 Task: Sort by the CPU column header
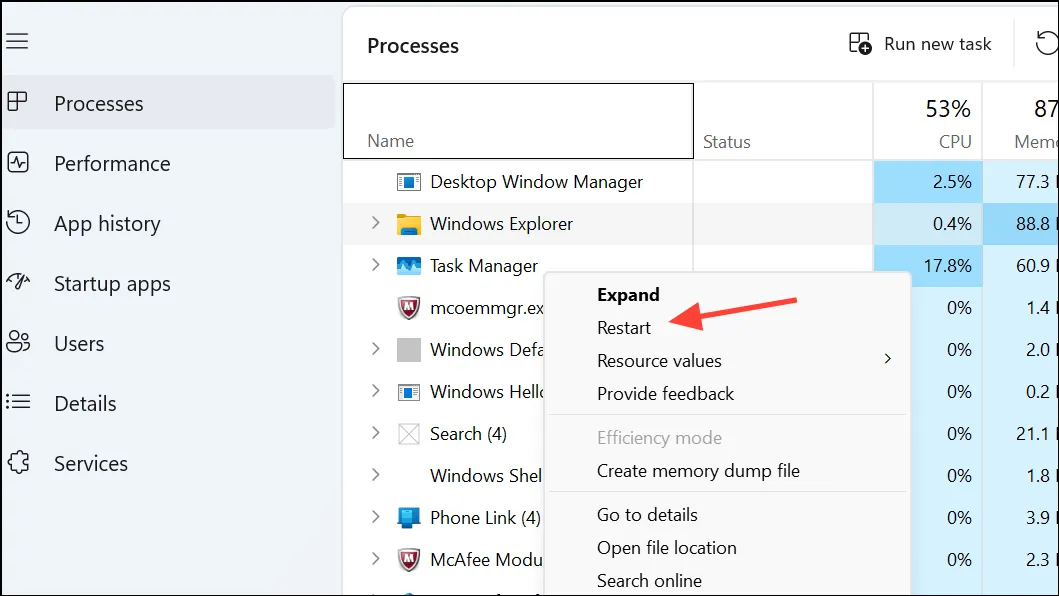click(x=928, y=121)
